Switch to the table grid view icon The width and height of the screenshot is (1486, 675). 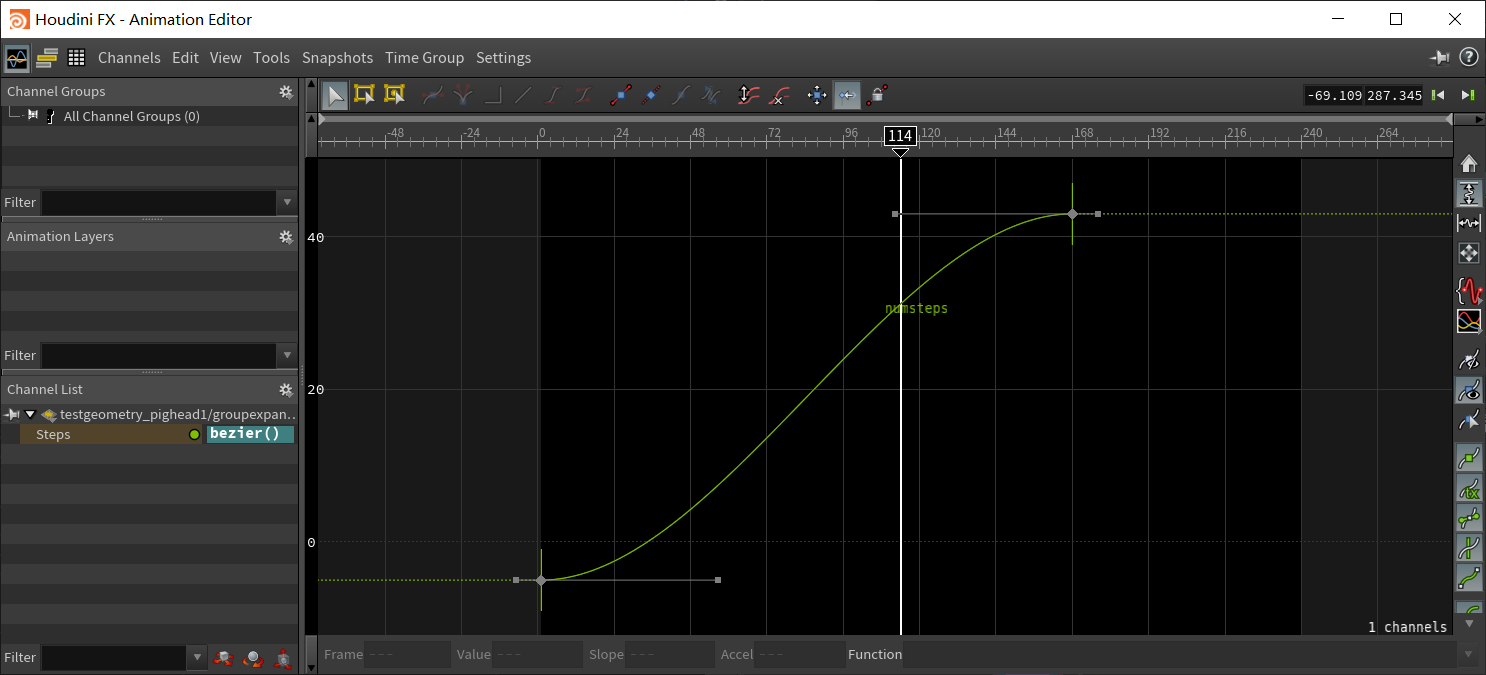coord(76,58)
